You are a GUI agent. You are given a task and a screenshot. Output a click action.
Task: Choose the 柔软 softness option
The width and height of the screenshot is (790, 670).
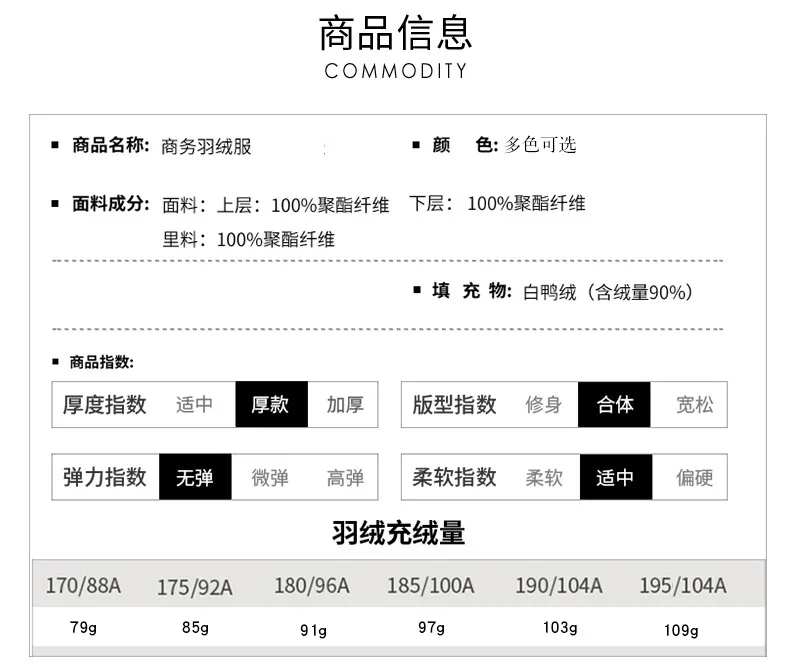tap(544, 478)
